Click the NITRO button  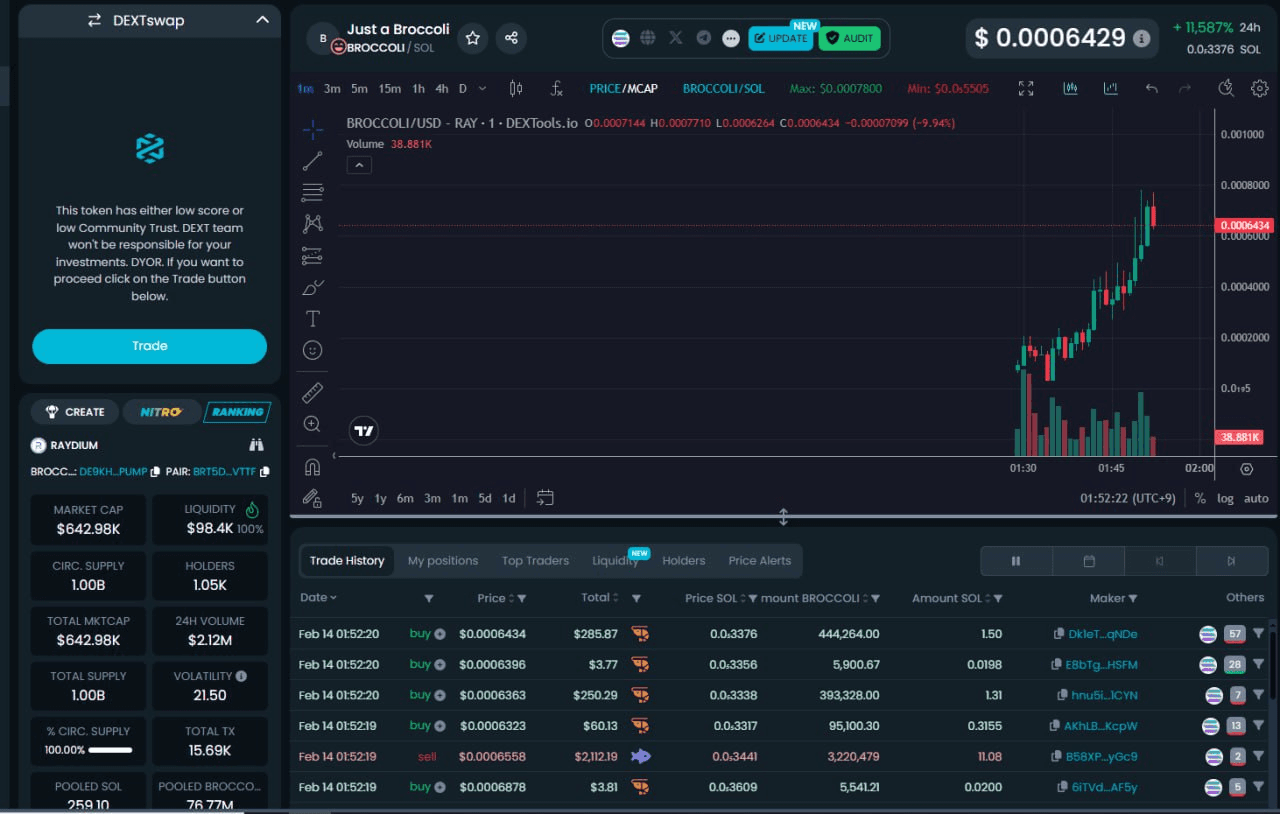160,412
